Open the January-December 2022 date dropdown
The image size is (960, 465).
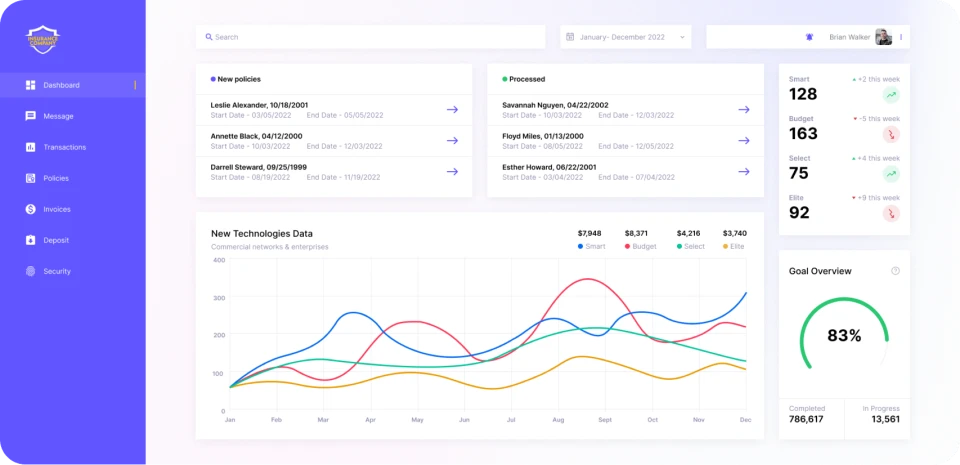pyautogui.click(x=626, y=37)
